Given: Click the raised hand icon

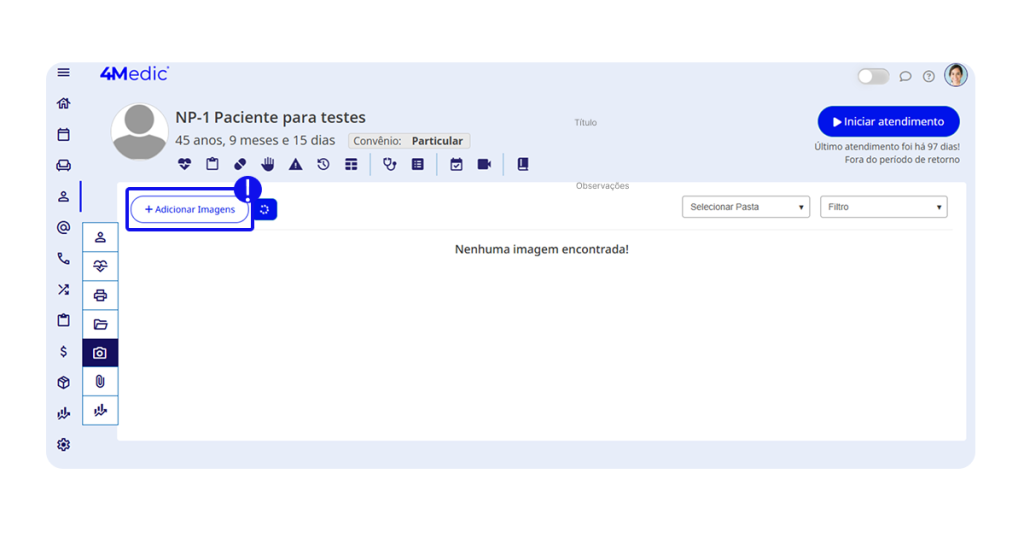Looking at the screenshot, I should pyautogui.click(x=268, y=165).
